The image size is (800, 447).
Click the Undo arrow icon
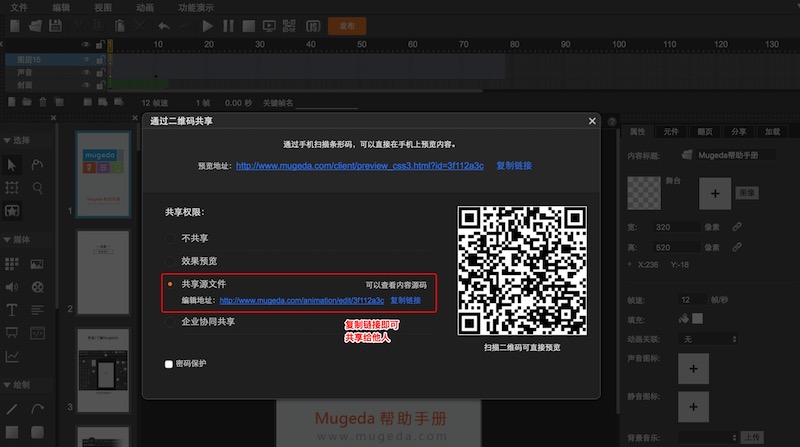click(164, 26)
